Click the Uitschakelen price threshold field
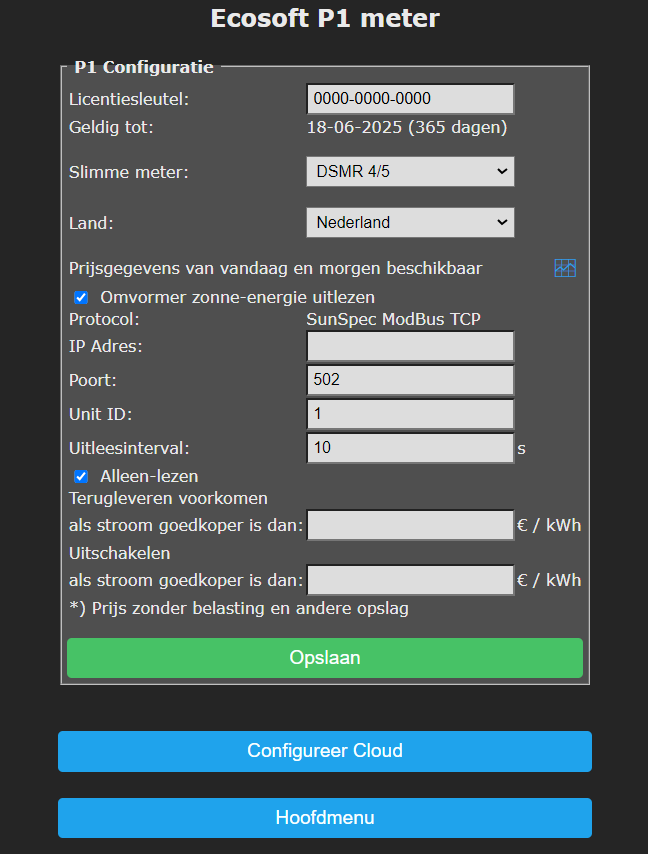 pos(410,580)
